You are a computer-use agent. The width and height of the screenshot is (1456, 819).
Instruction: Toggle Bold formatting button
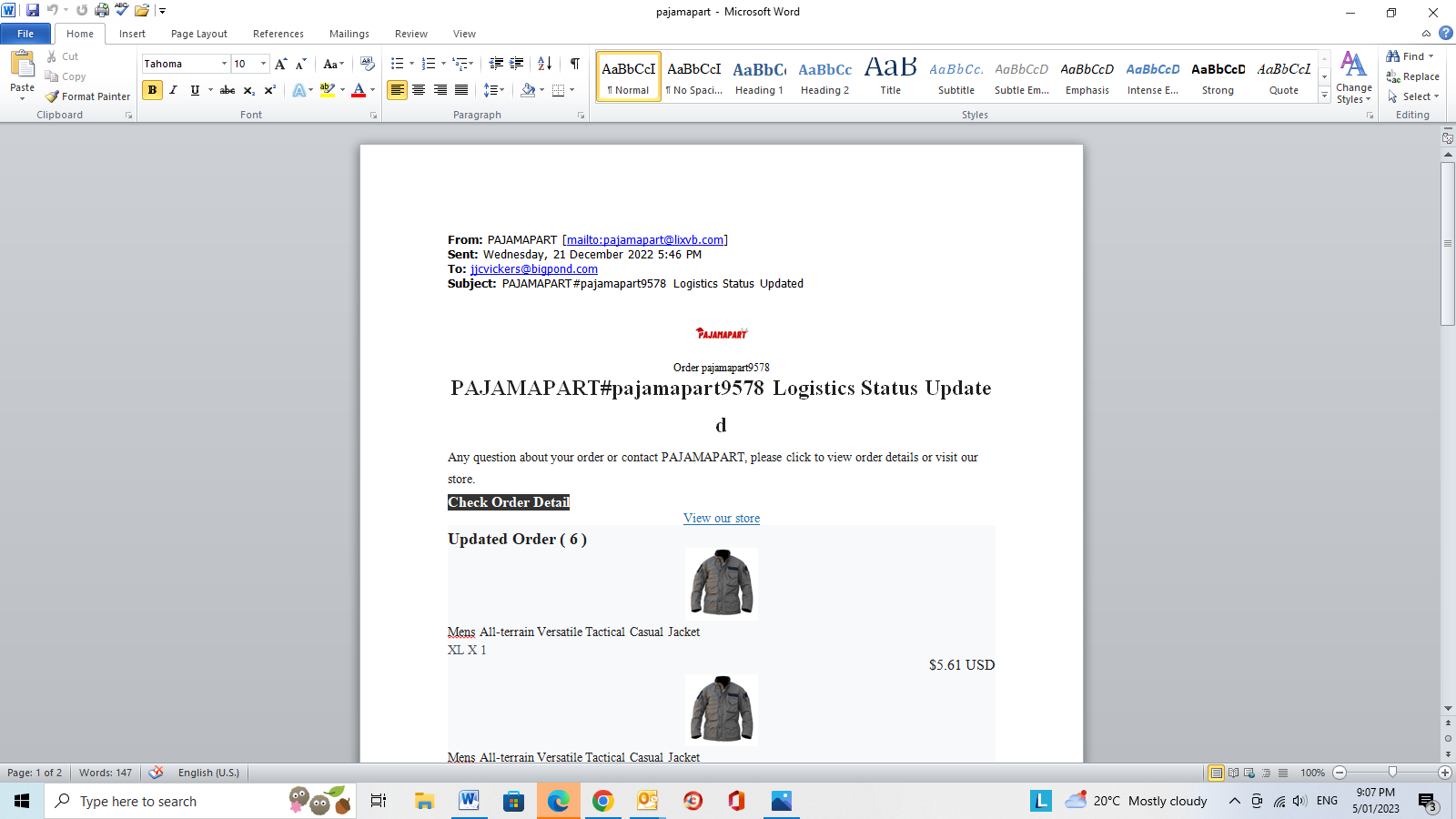pyautogui.click(x=152, y=90)
